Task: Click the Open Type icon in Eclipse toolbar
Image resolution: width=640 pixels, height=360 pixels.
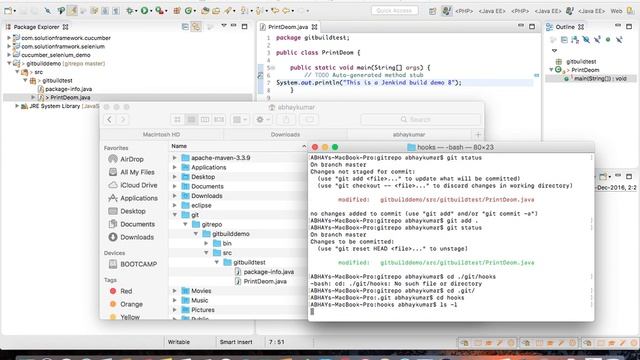Action: coord(205,11)
